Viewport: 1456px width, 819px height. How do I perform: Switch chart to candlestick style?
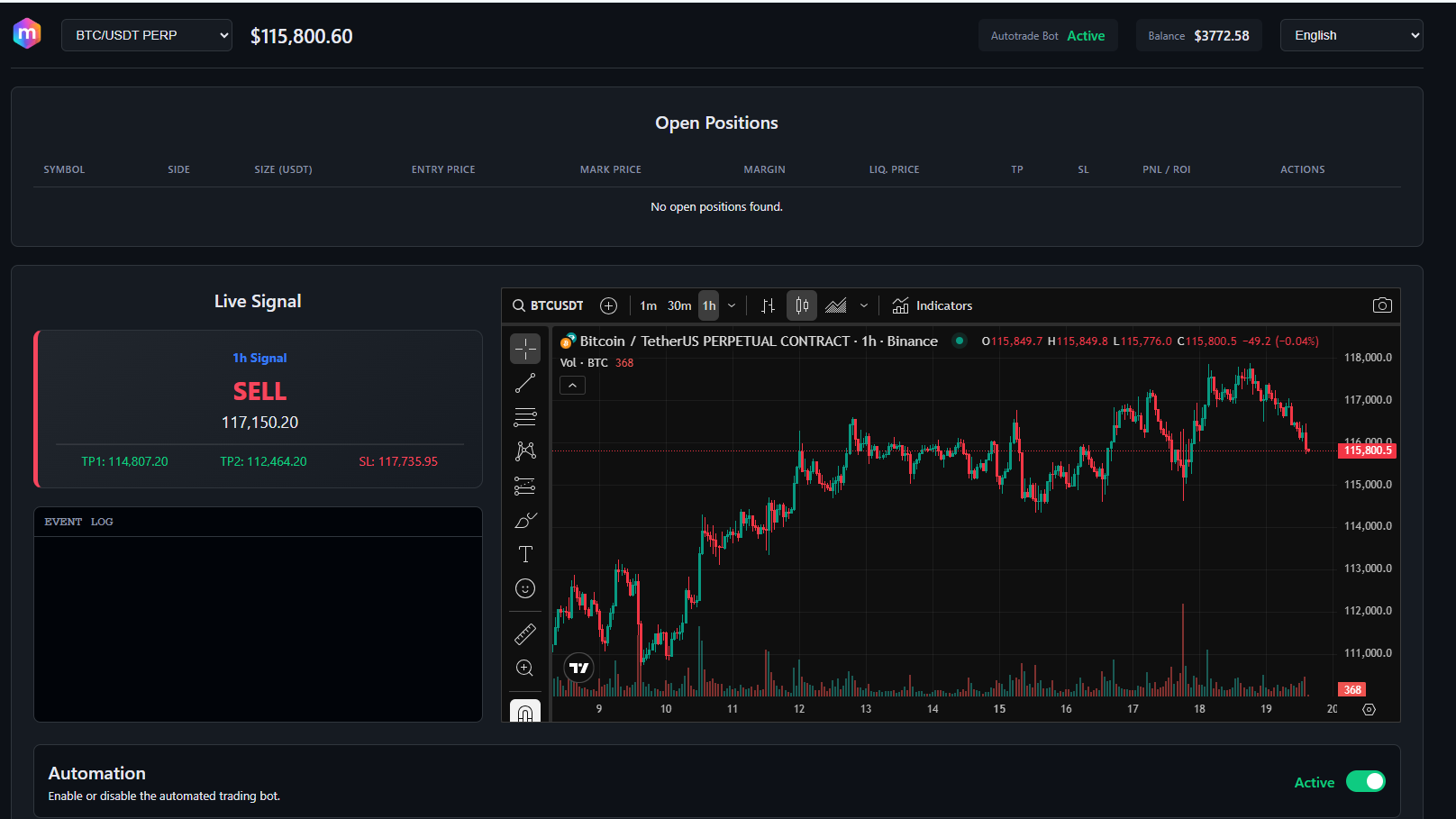(801, 305)
